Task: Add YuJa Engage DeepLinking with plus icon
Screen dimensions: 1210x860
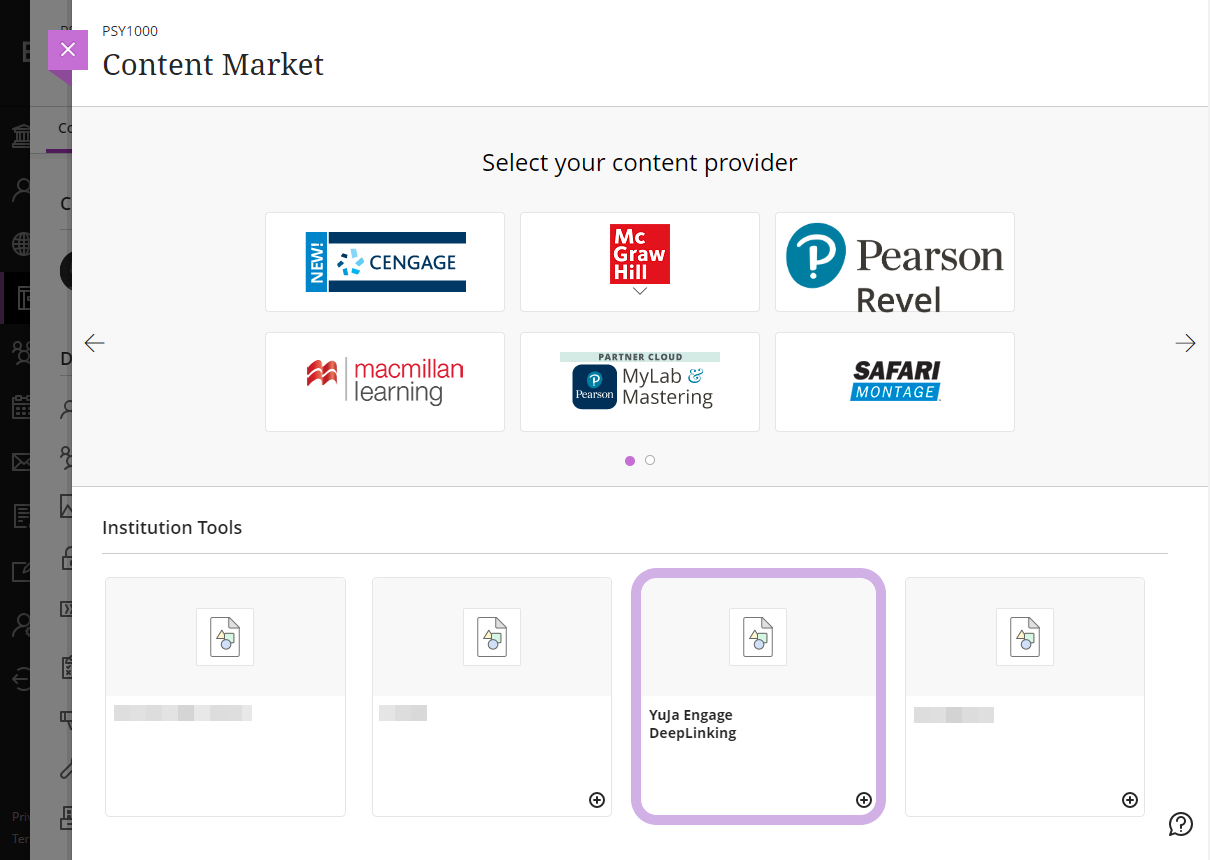Action: point(864,800)
